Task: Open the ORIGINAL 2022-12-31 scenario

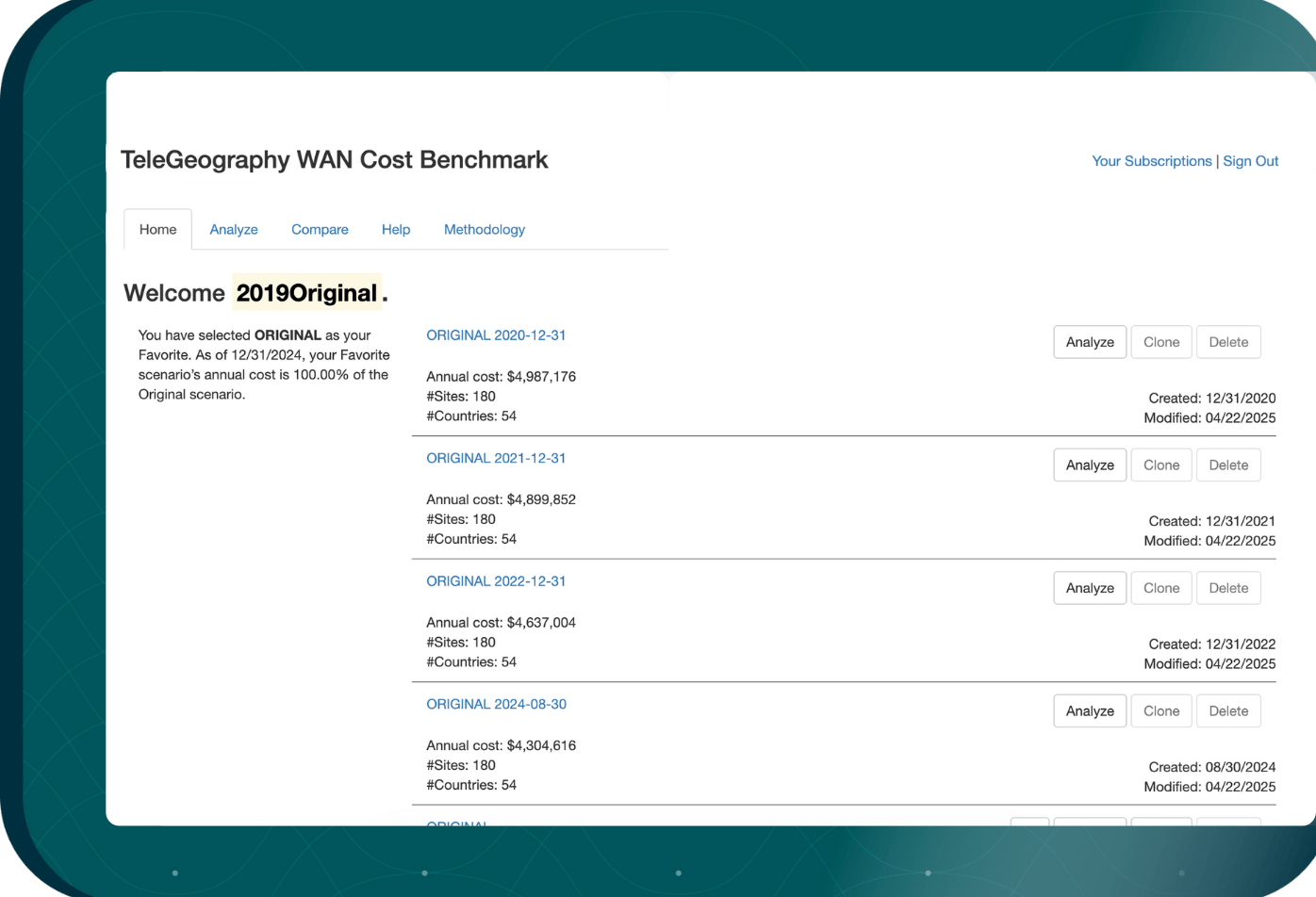Action: coord(496,581)
